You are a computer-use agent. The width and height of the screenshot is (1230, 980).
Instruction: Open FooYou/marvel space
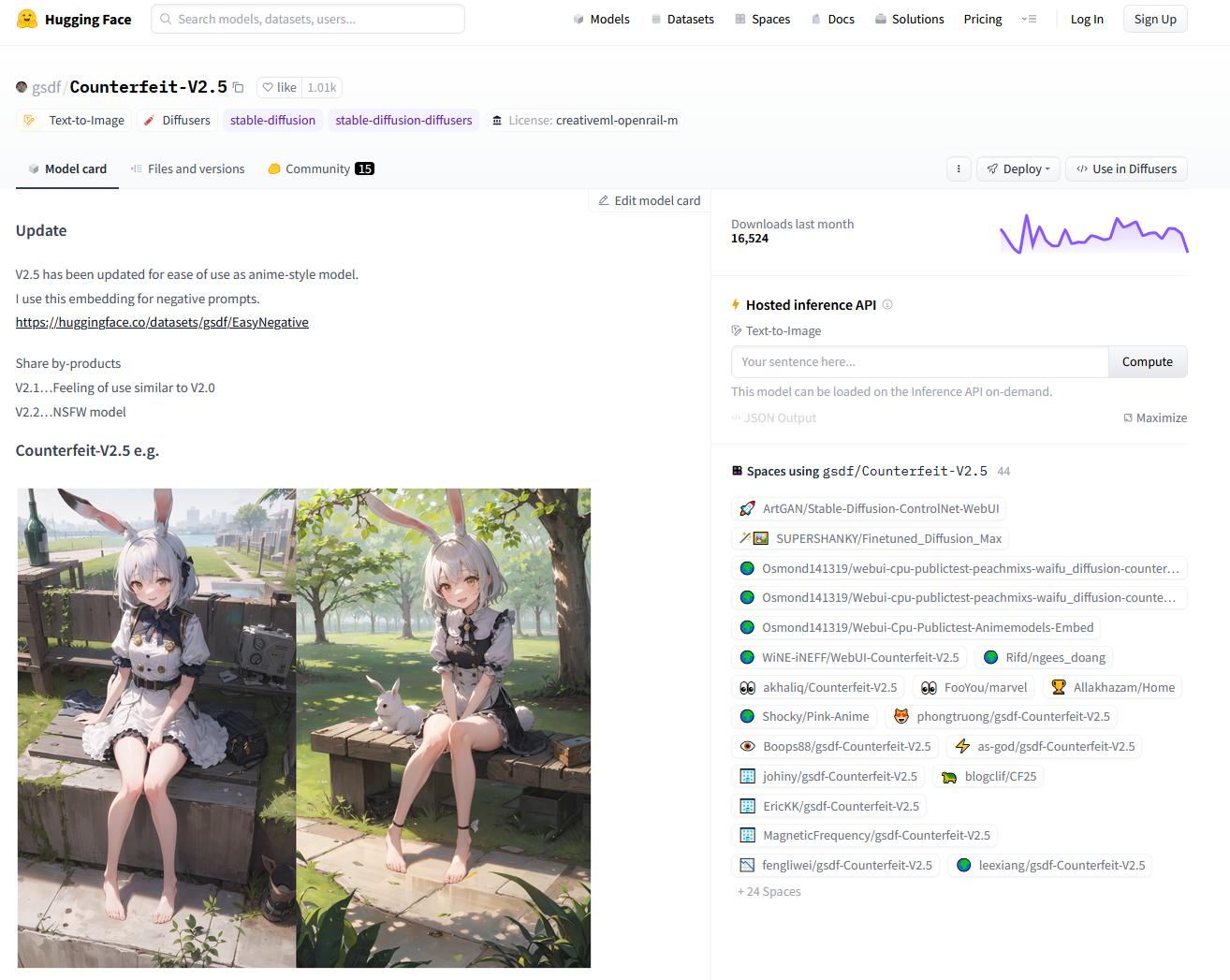(x=974, y=687)
